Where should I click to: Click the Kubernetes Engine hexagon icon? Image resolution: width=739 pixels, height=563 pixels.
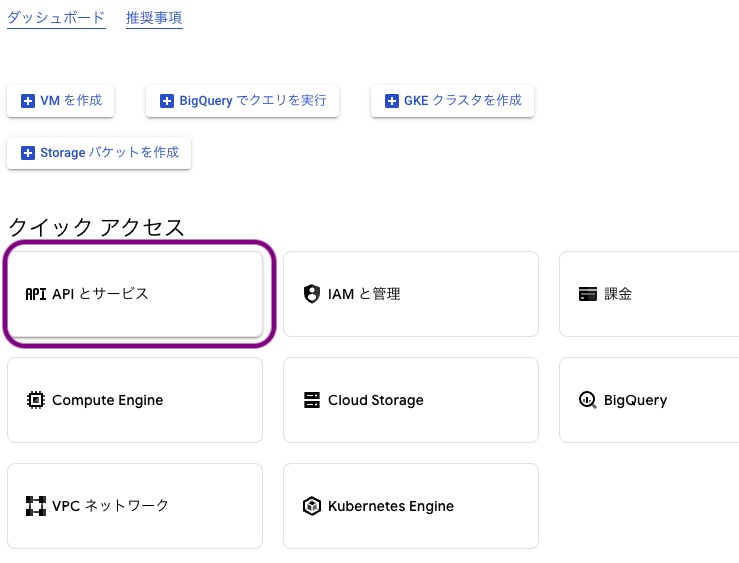click(x=312, y=506)
